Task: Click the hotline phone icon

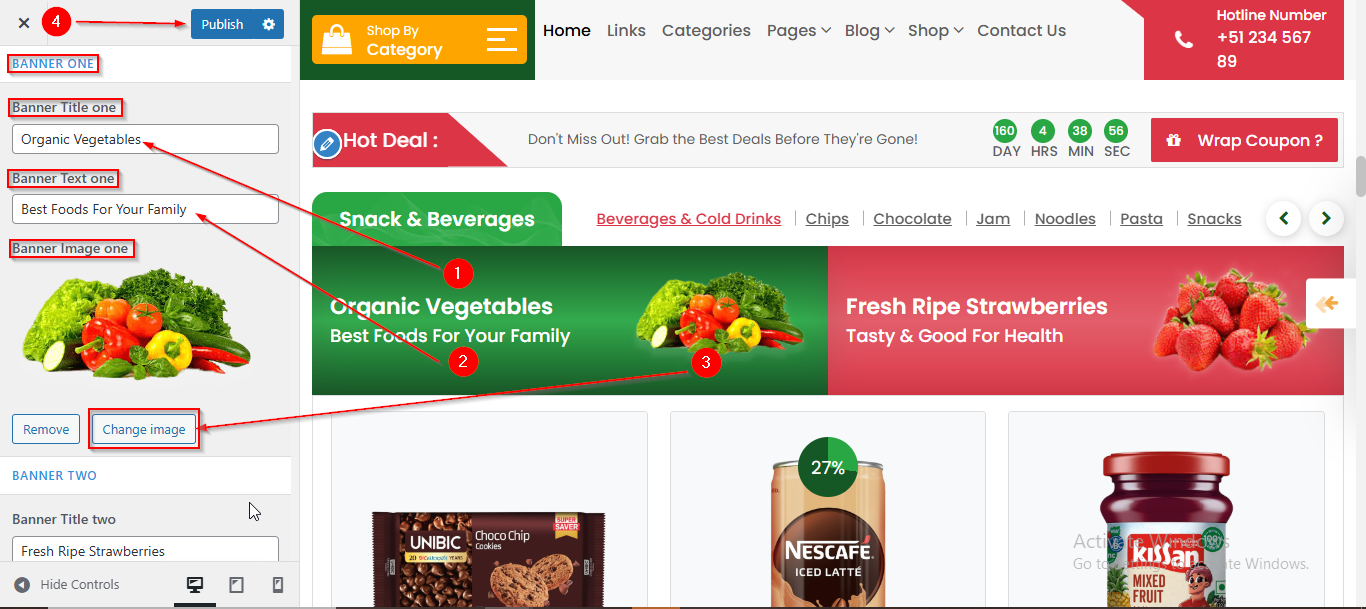Action: (1184, 40)
